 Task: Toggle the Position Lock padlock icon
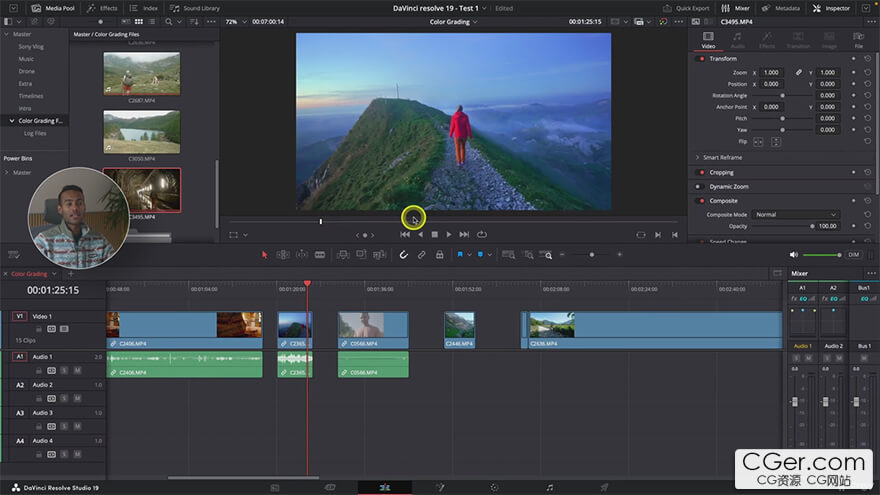[x=440, y=255]
